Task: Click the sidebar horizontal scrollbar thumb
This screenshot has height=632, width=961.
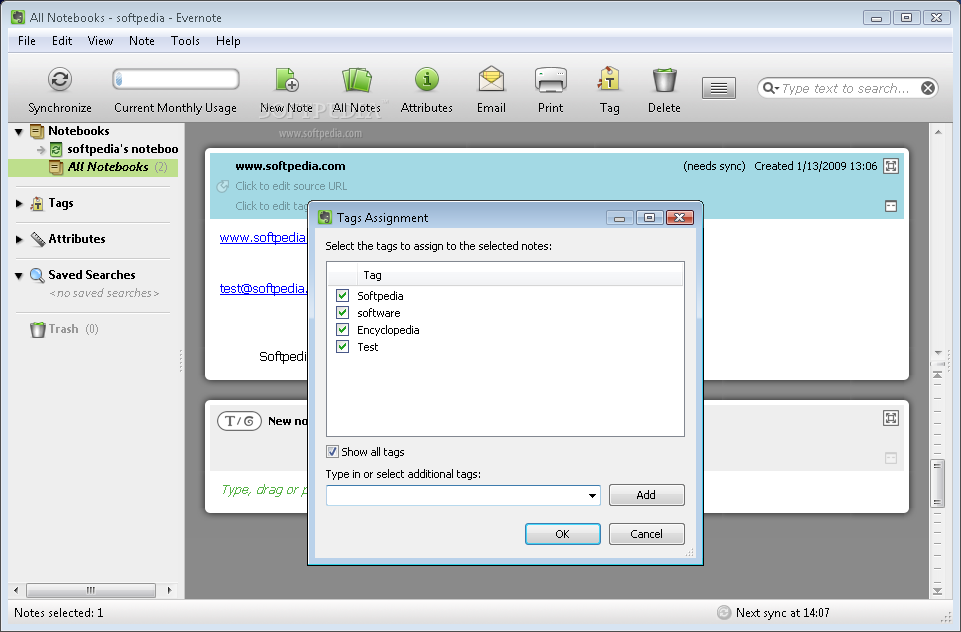Action: click(91, 590)
